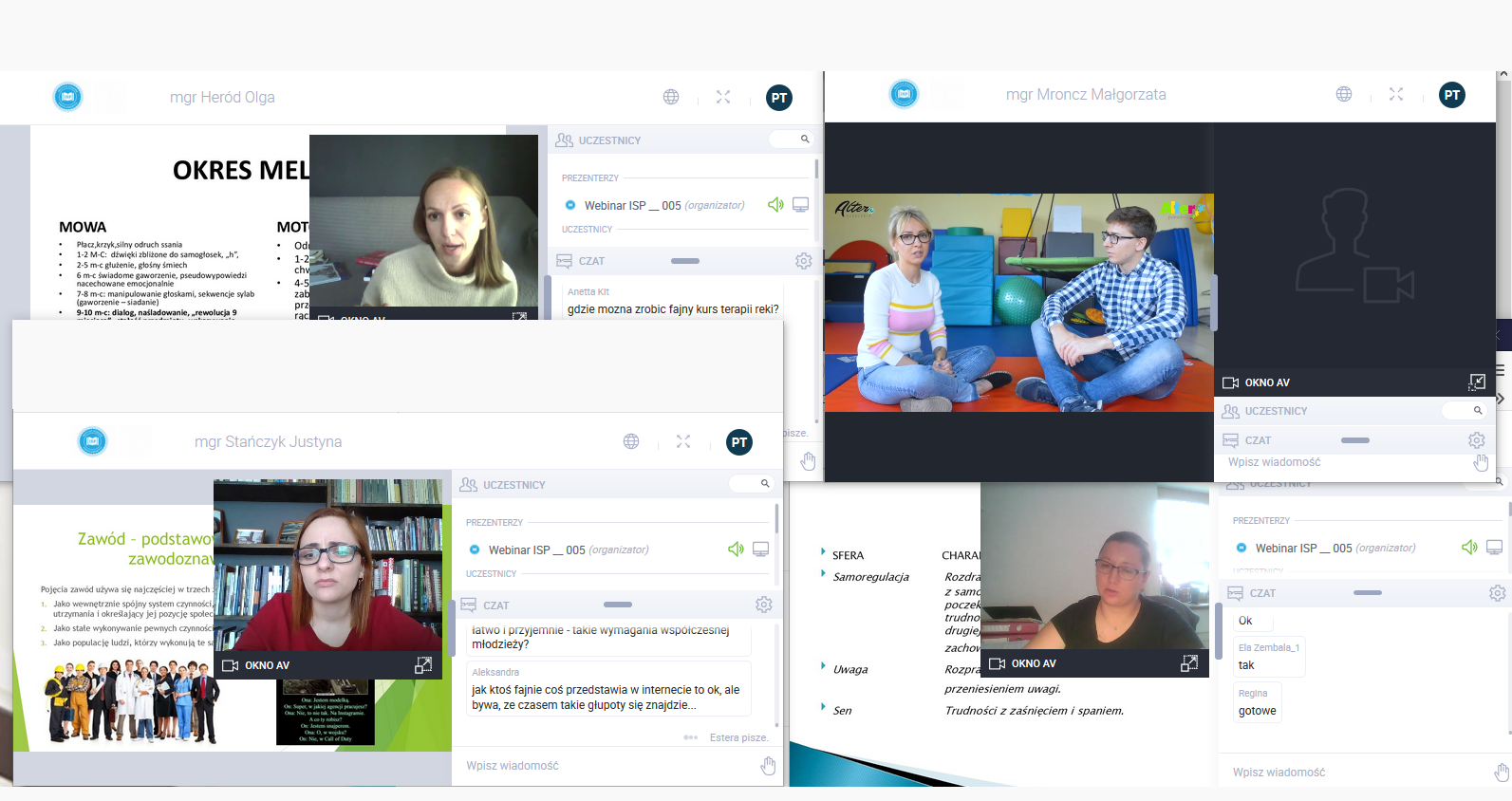Viewport: 1512px width, 801px height.
Task: Click two-presenter video in Mroncz Małgorzata window
Action: tap(1018, 303)
